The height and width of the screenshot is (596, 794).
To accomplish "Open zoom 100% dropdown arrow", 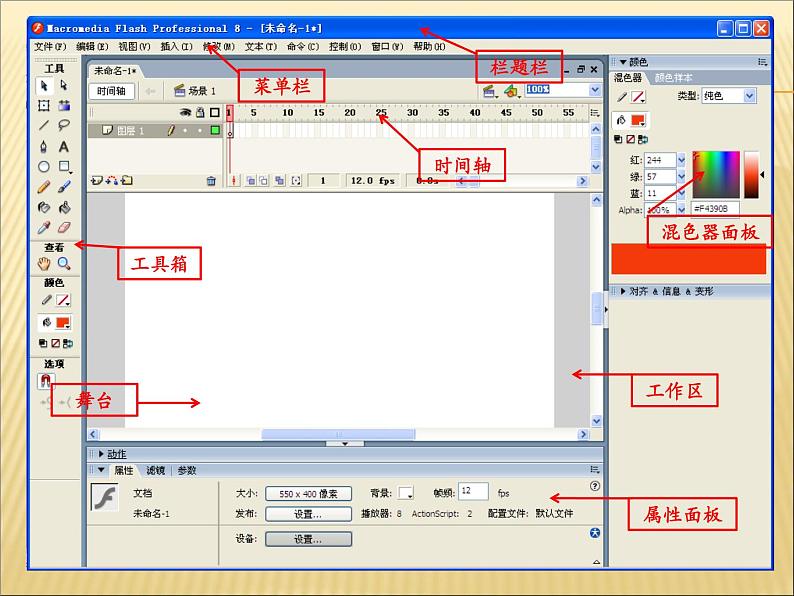I will point(595,90).
